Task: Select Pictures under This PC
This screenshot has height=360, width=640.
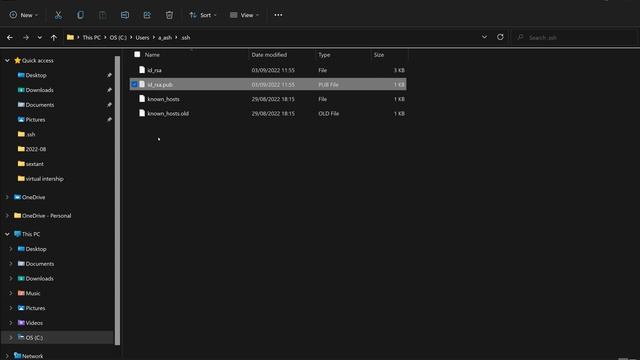Action: (x=35, y=308)
